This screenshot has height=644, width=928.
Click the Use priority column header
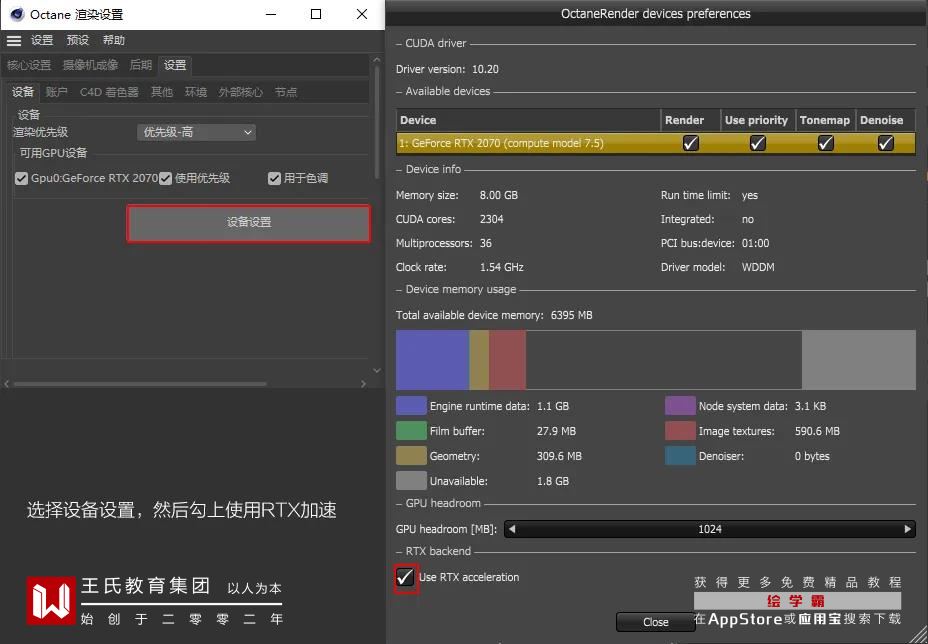coord(758,120)
